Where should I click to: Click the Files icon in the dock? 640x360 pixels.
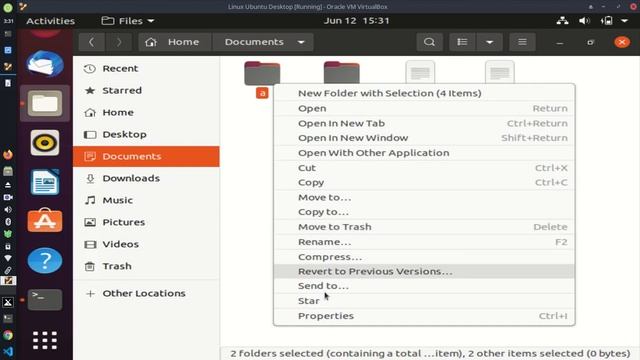tap(45, 103)
